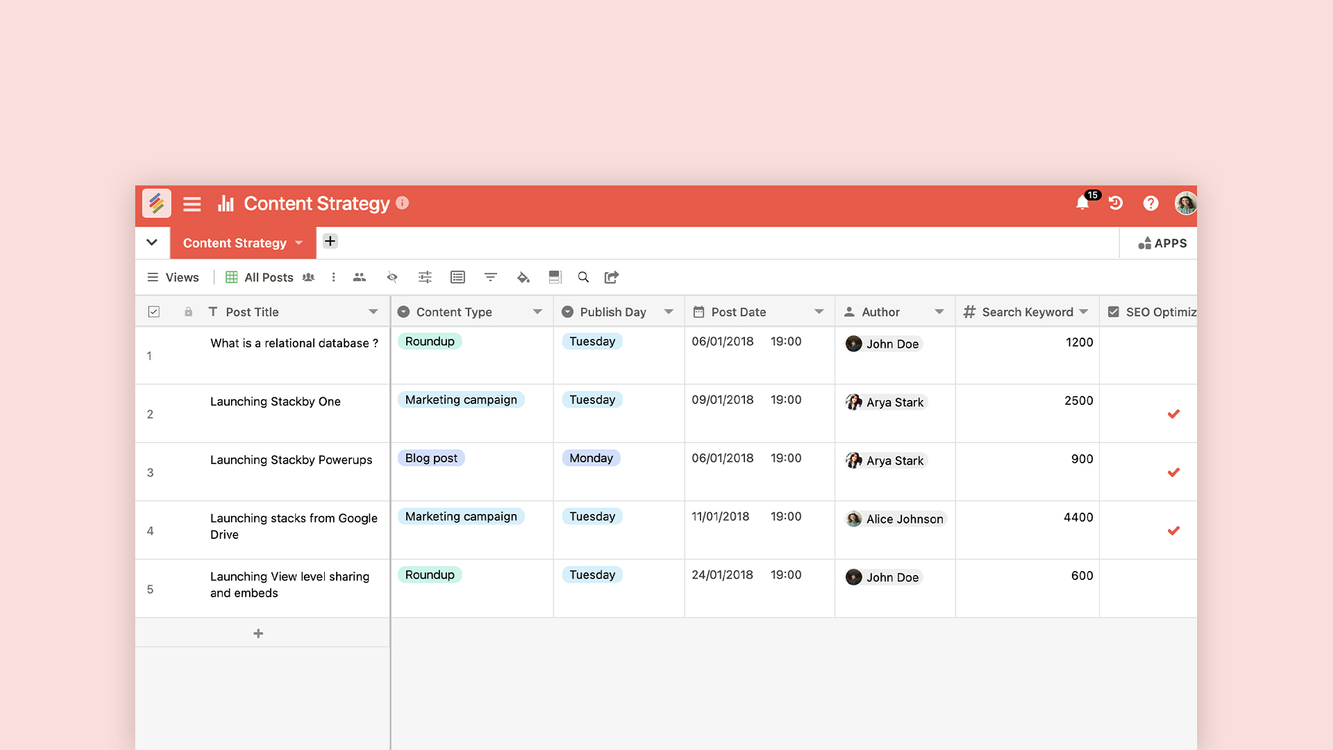
Task: Open the search magnifier in toolbar
Action: pyautogui.click(x=583, y=277)
